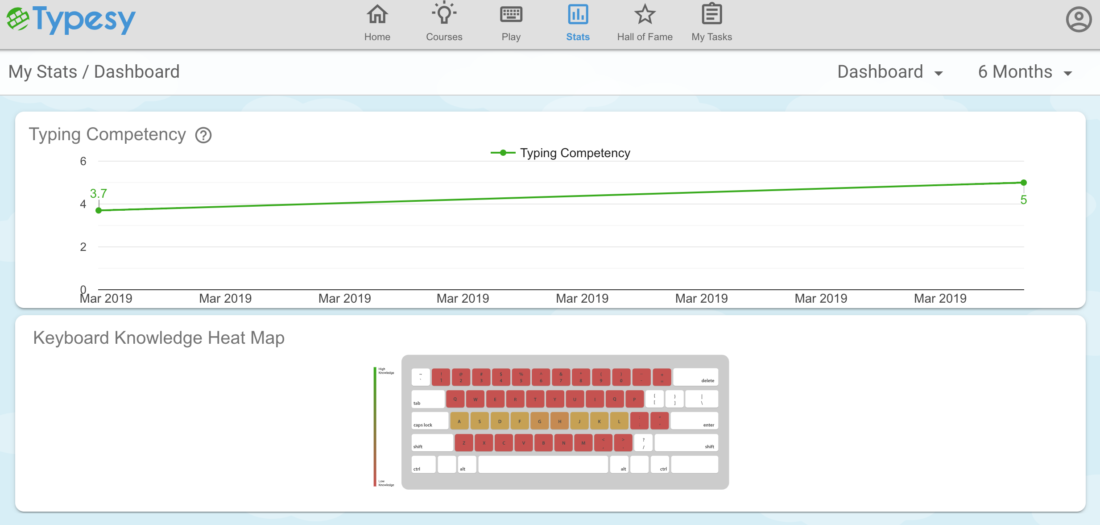Open the 6 Months time range dropdown
This screenshot has height=525, width=1100.
(1026, 72)
